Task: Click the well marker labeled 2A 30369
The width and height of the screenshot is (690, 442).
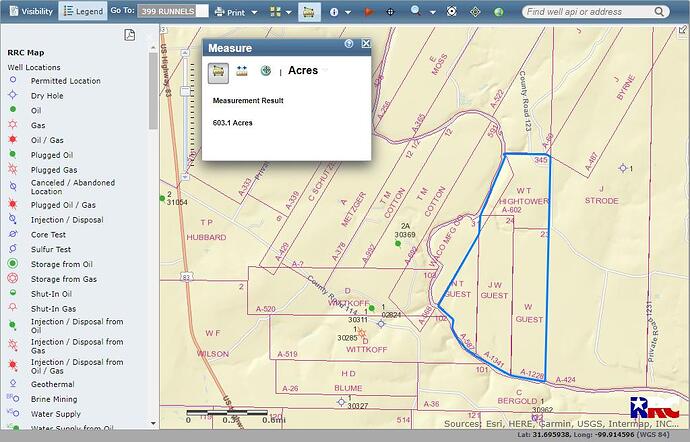Action: click(398, 243)
